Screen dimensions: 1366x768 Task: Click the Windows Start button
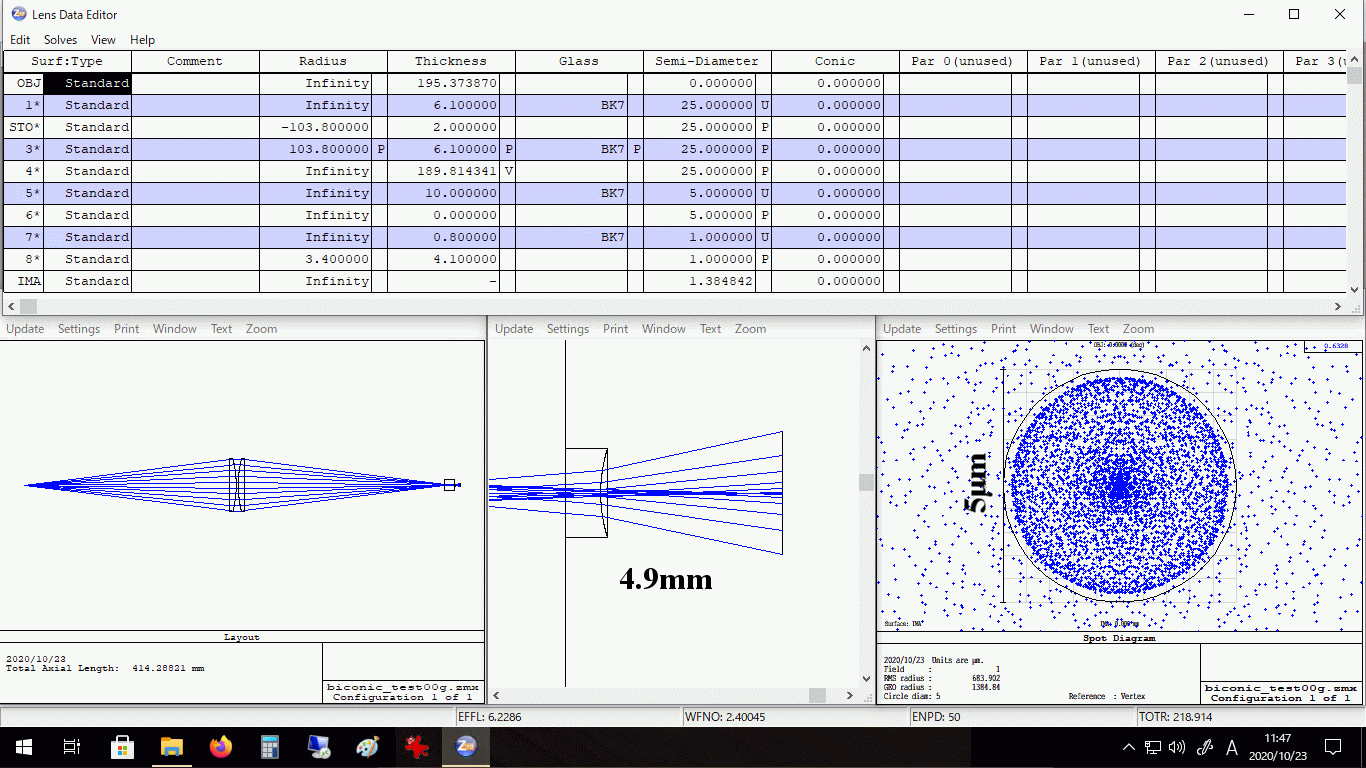23,747
